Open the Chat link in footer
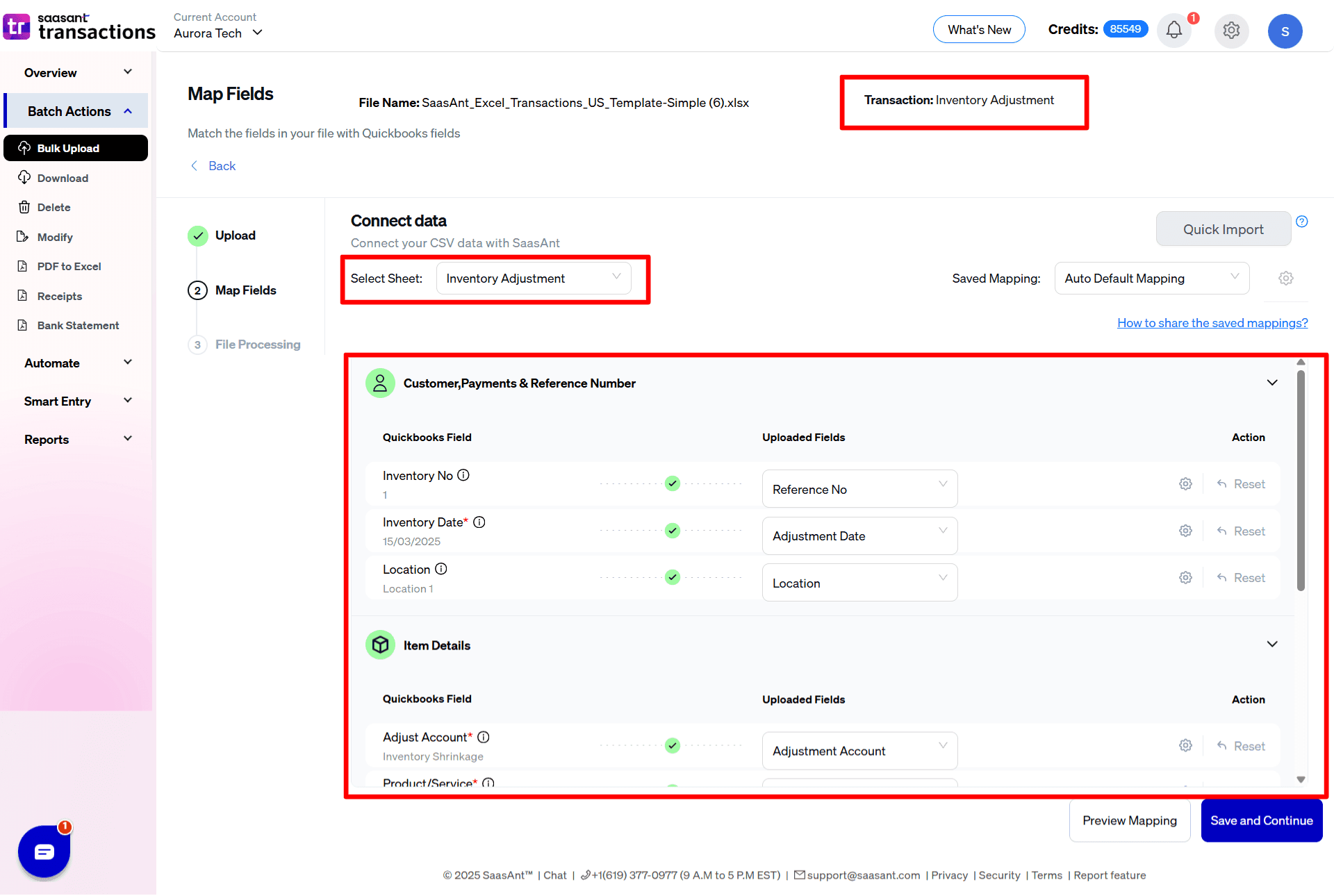1334x896 pixels. coord(555,875)
